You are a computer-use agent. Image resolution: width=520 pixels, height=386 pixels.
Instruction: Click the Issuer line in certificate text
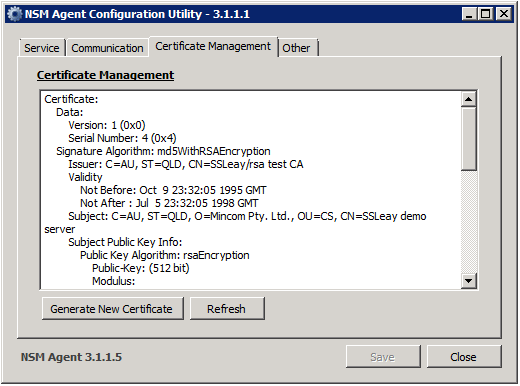click(x=186, y=164)
